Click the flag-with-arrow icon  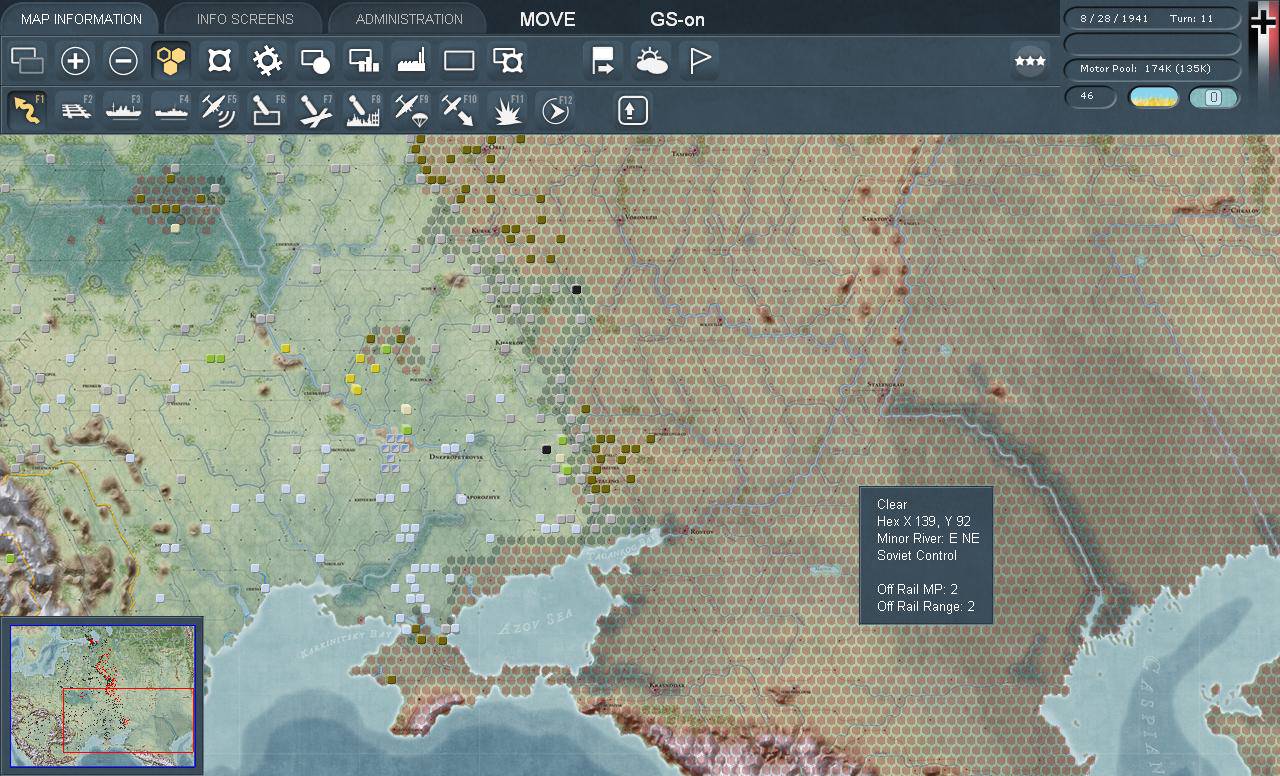pyautogui.click(x=603, y=61)
